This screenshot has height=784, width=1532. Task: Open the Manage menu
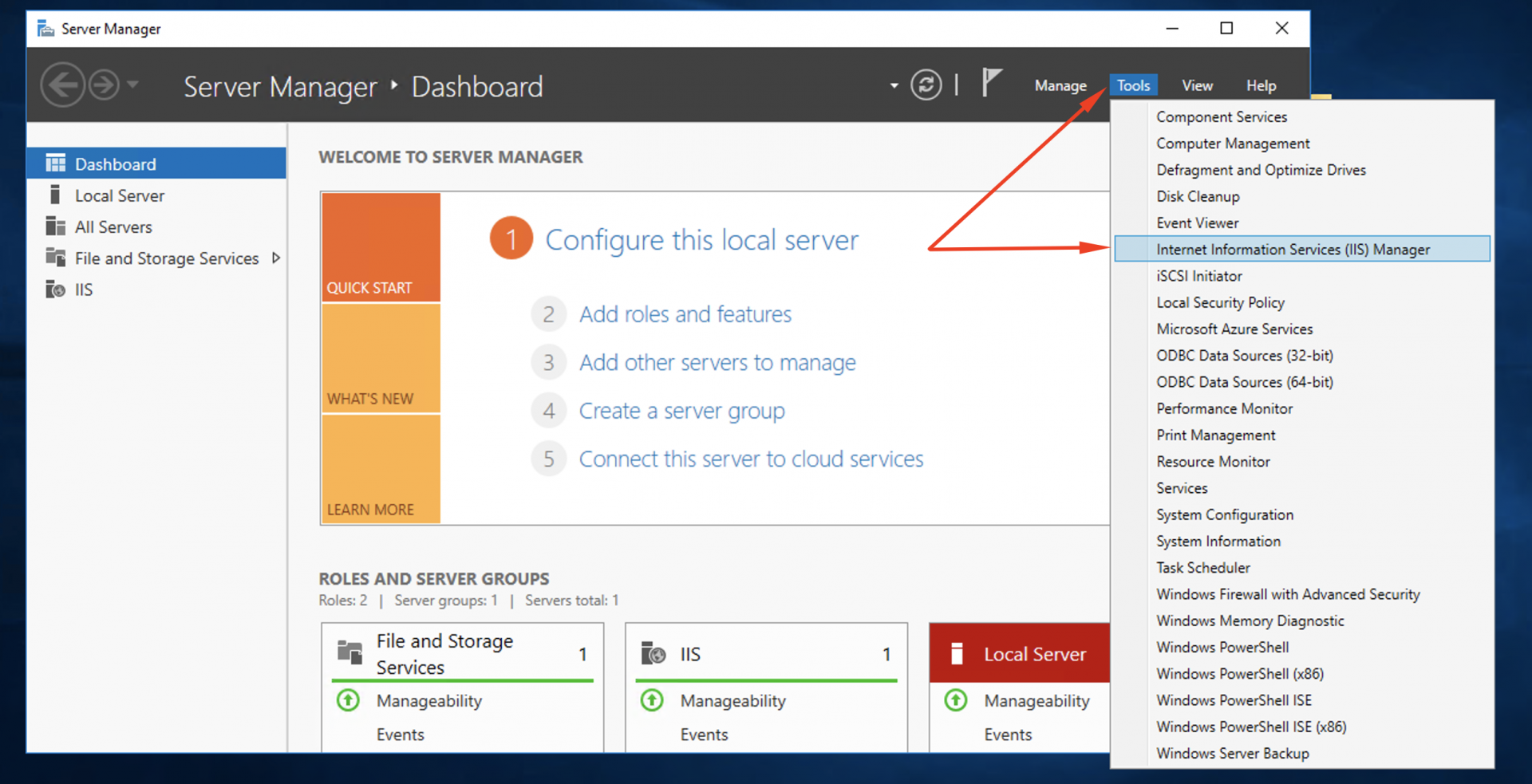point(1060,85)
